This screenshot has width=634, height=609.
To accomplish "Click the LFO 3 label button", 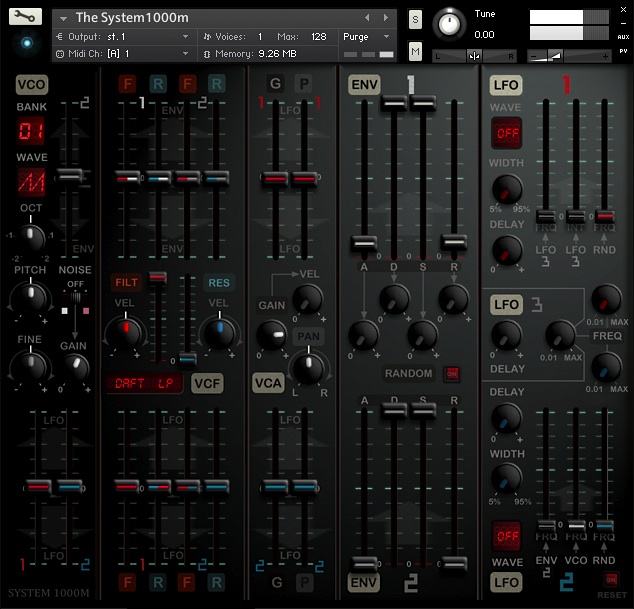I will coord(506,304).
